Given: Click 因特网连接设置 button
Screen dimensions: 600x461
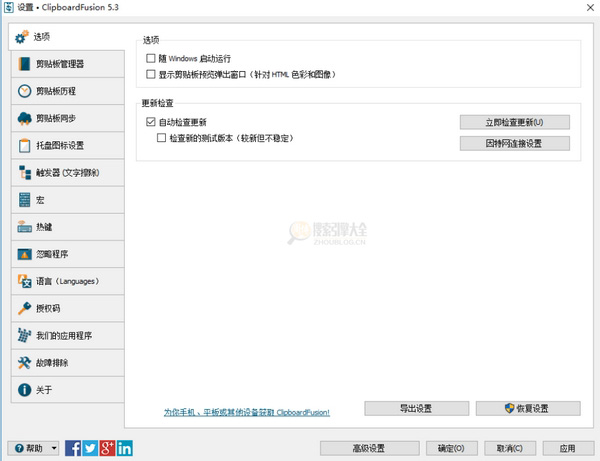Looking at the screenshot, I should (515, 143).
